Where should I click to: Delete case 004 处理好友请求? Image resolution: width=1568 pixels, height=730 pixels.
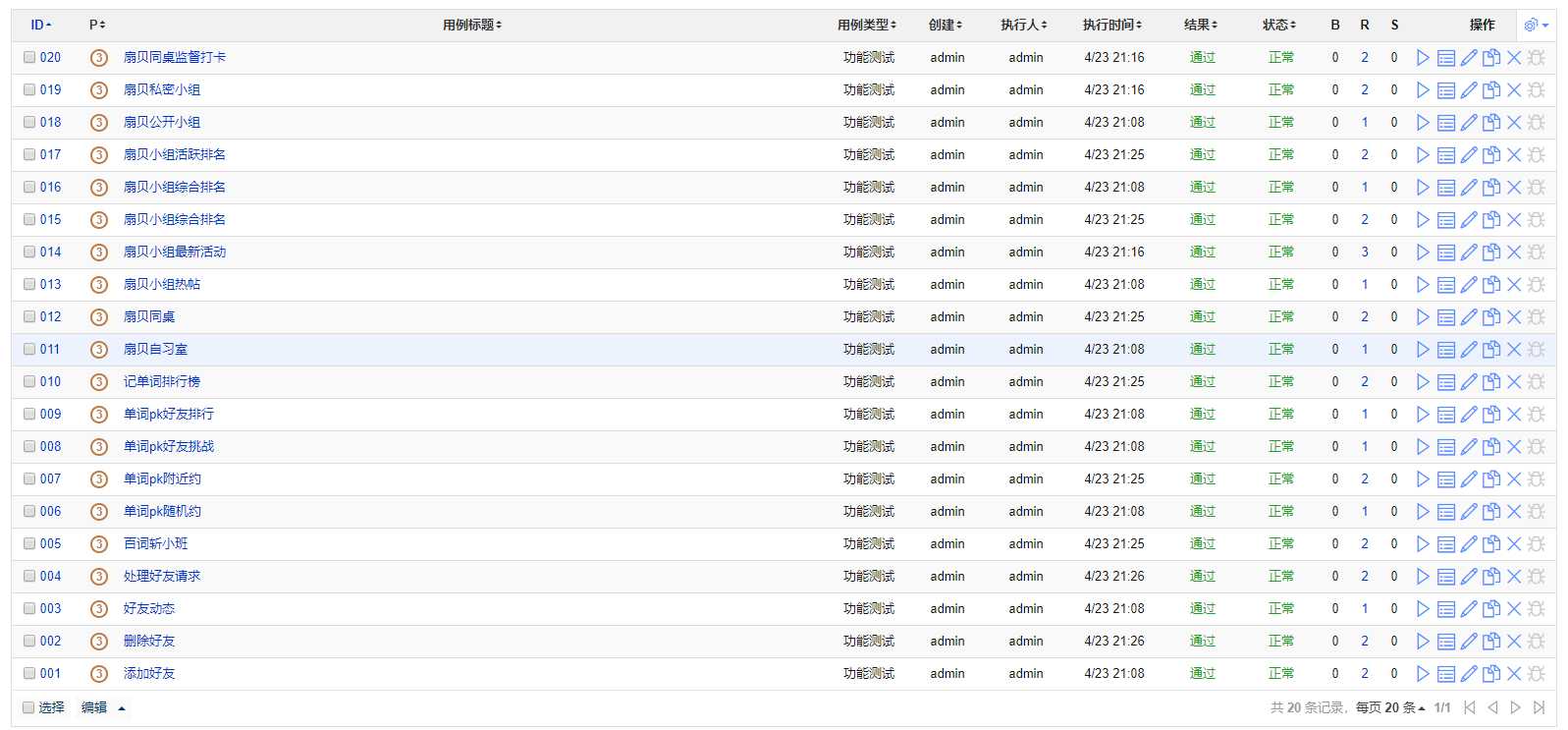point(1514,577)
